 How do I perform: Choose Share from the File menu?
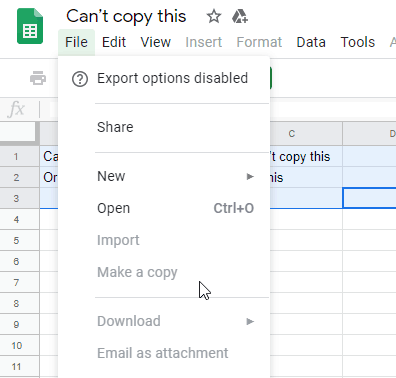(x=164, y=127)
